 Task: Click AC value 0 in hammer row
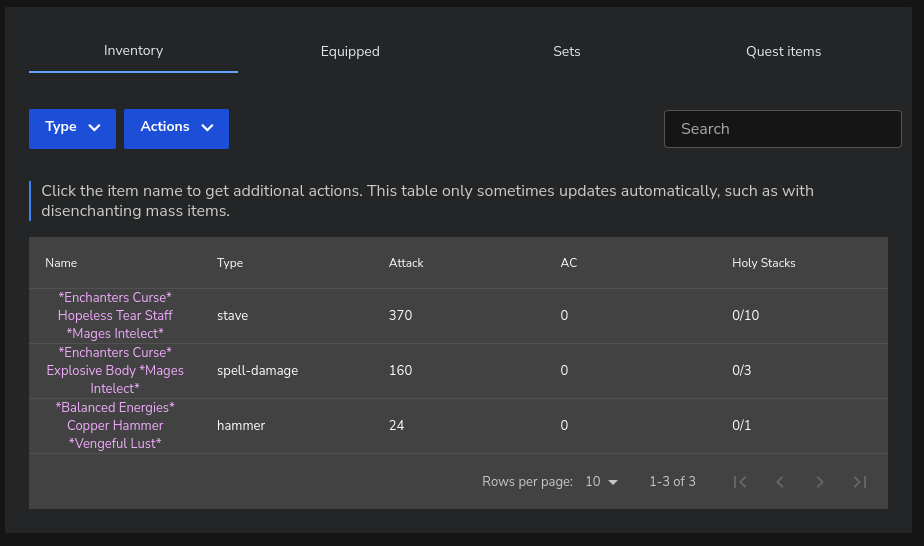[x=564, y=425]
